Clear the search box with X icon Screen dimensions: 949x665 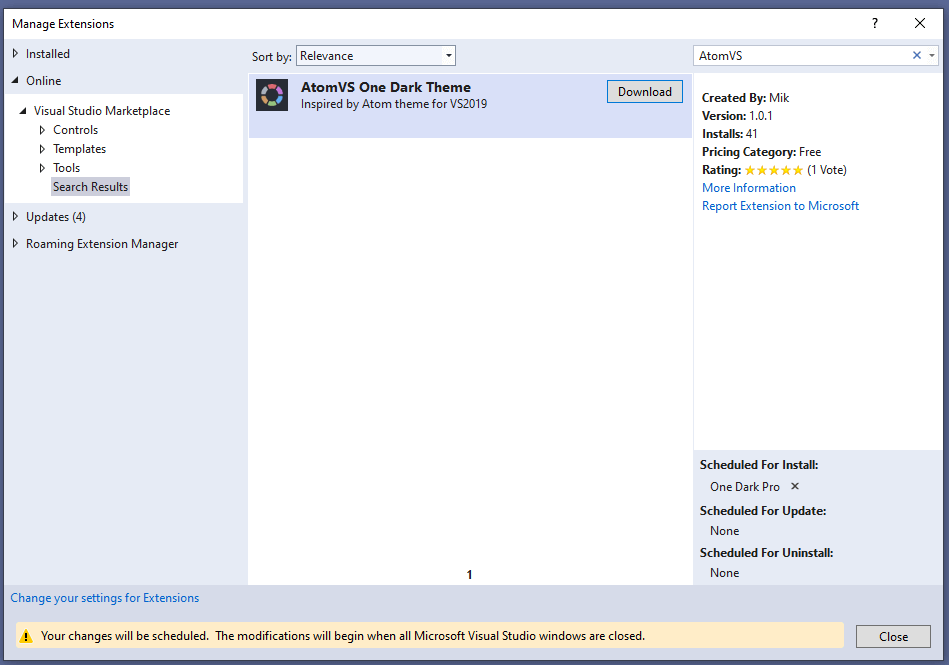click(x=916, y=56)
